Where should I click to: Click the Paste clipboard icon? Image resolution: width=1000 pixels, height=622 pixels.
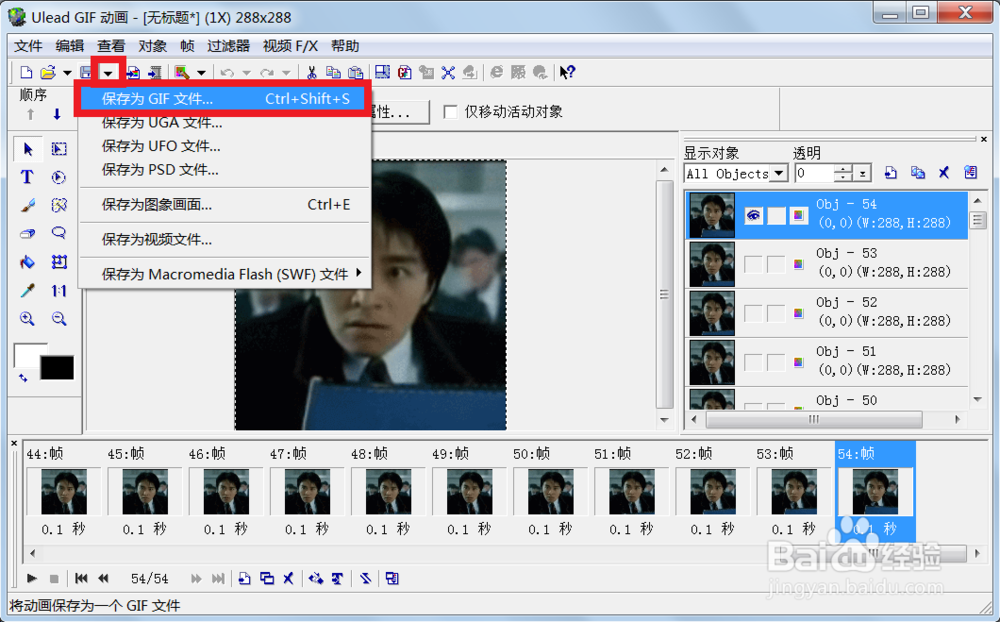(x=355, y=73)
